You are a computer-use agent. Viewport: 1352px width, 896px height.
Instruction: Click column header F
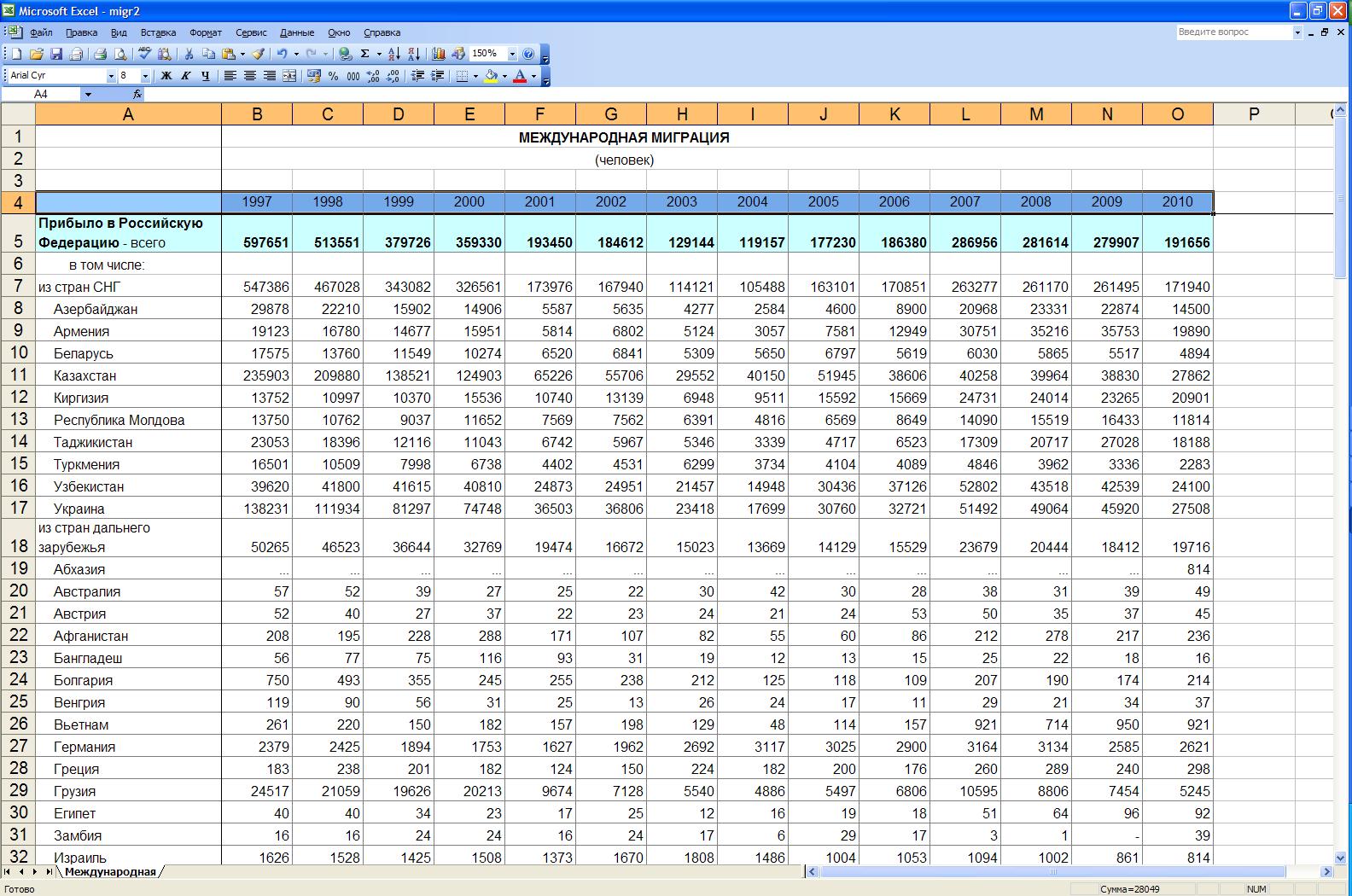[x=539, y=114]
